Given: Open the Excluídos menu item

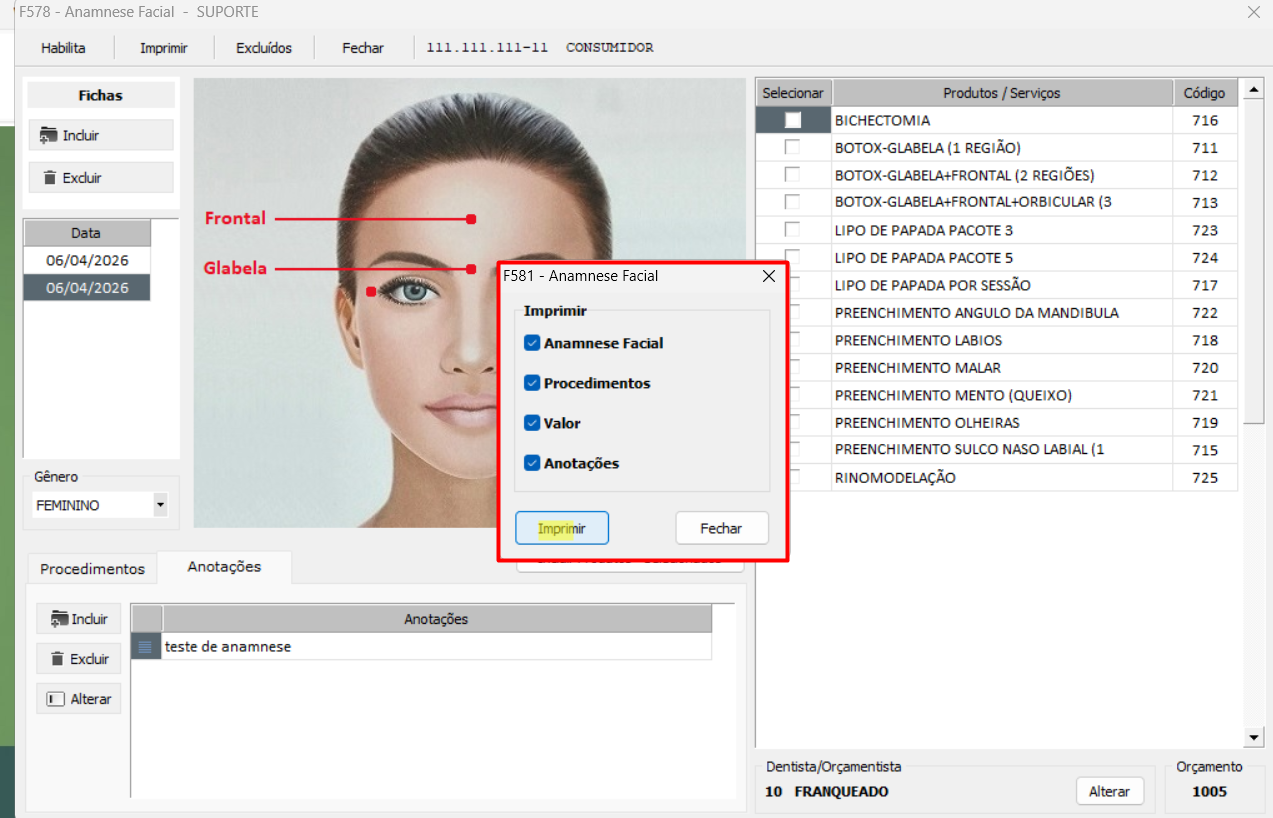Looking at the screenshot, I should [x=264, y=47].
